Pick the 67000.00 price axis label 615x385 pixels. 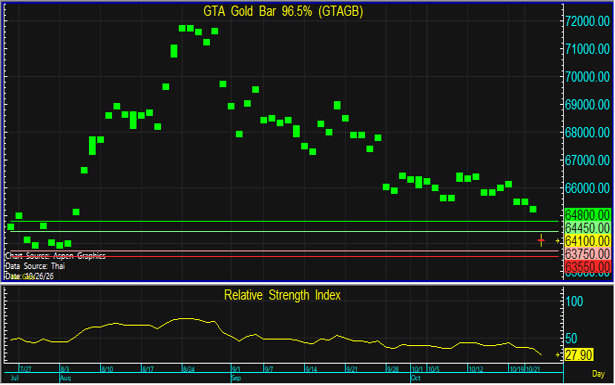click(588, 160)
